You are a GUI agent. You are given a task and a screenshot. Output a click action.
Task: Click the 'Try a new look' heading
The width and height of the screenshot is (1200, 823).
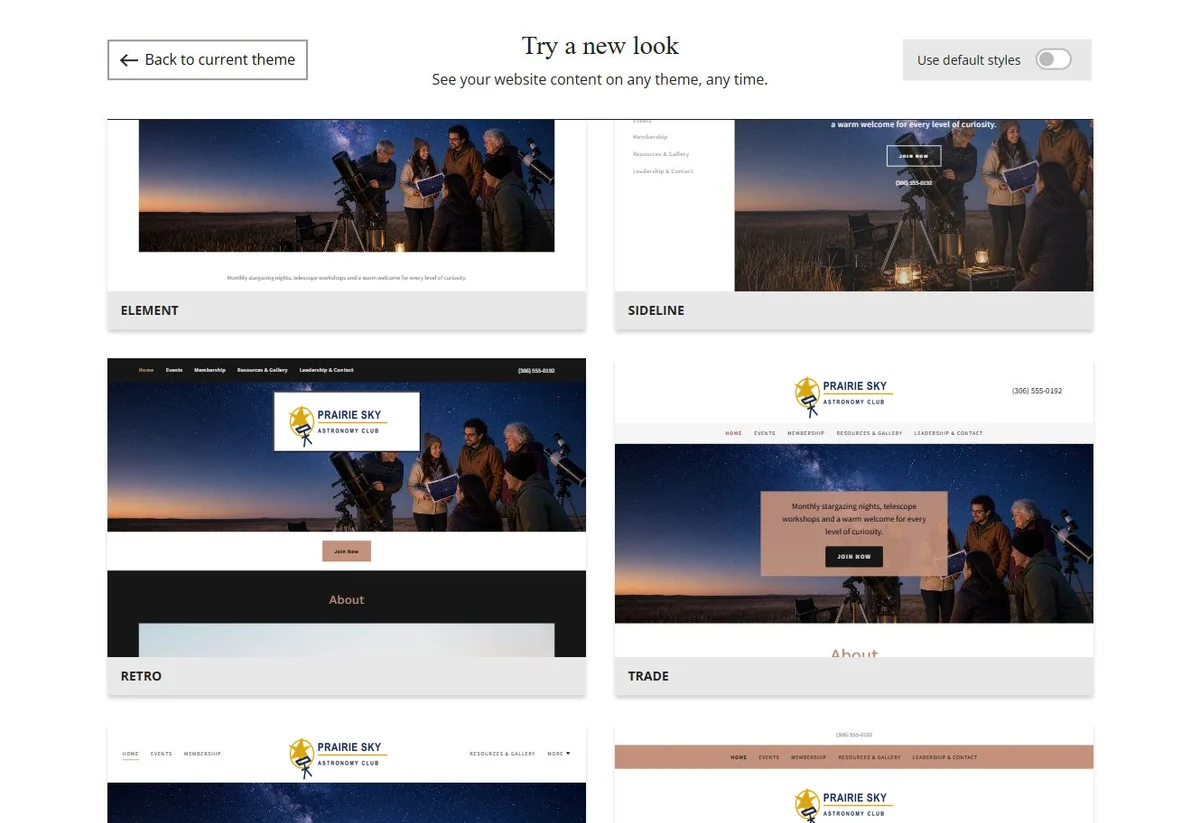pos(600,46)
